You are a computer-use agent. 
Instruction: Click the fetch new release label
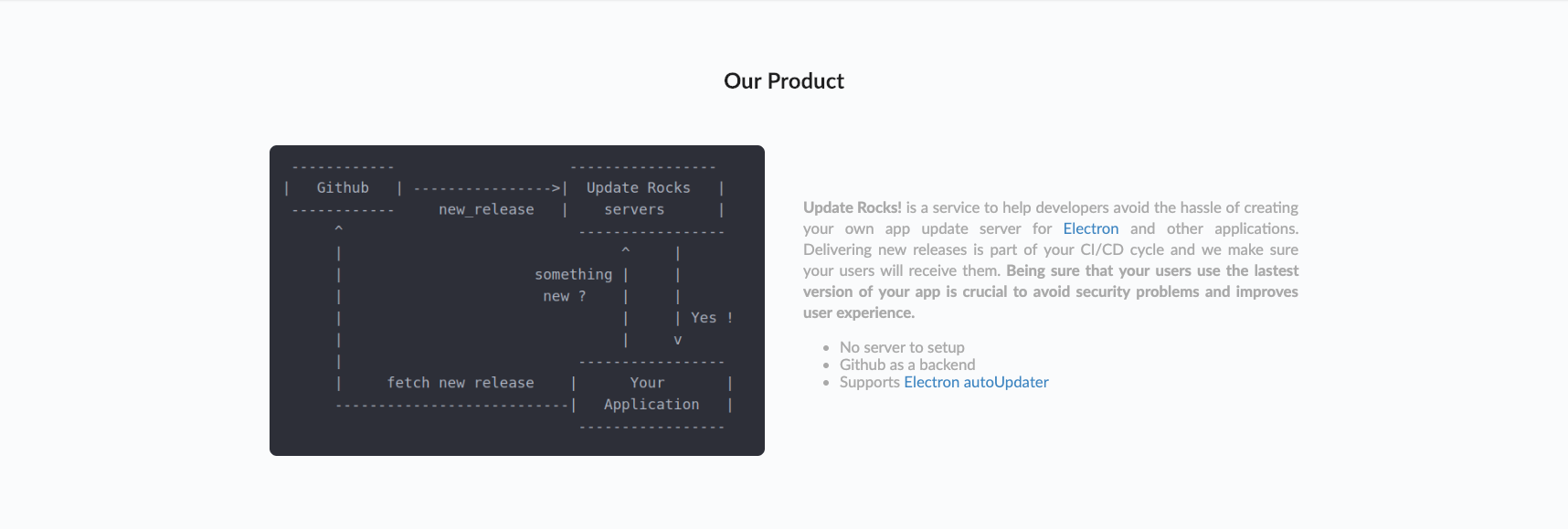[461, 383]
